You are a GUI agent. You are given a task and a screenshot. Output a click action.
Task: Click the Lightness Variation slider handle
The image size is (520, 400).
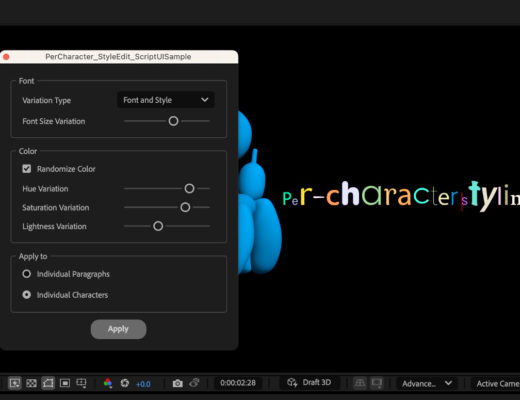pyautogui.click(x=158, y=226)
